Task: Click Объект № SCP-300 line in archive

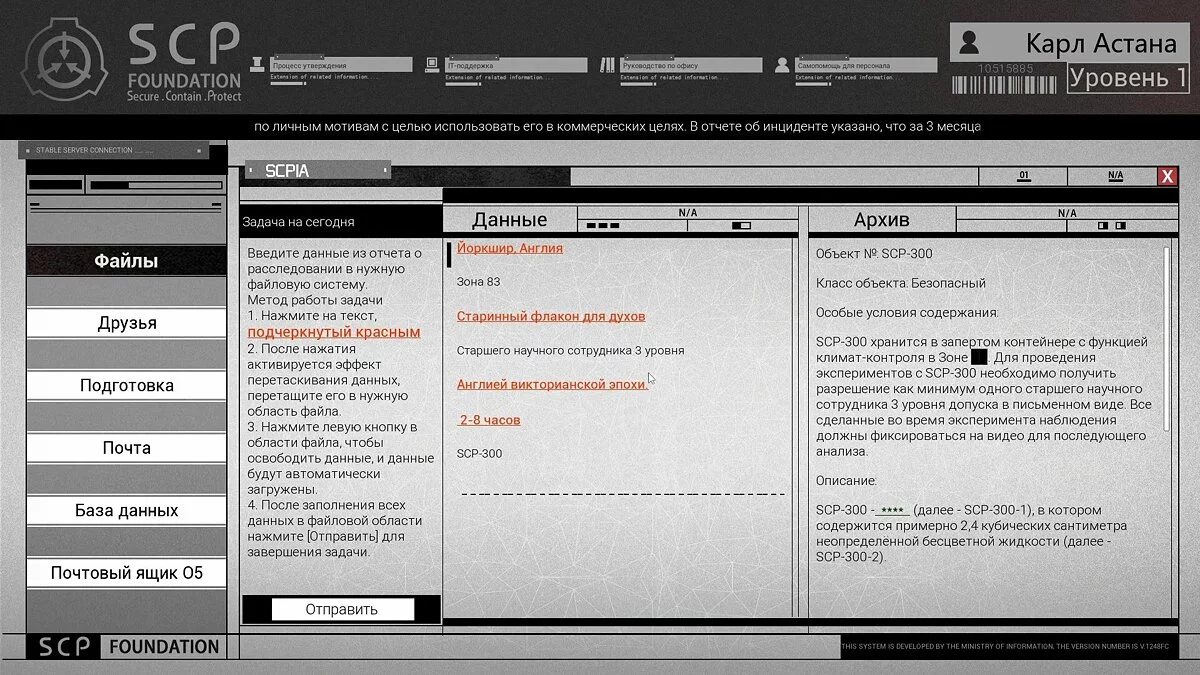Action: click(x=874, y=254)
